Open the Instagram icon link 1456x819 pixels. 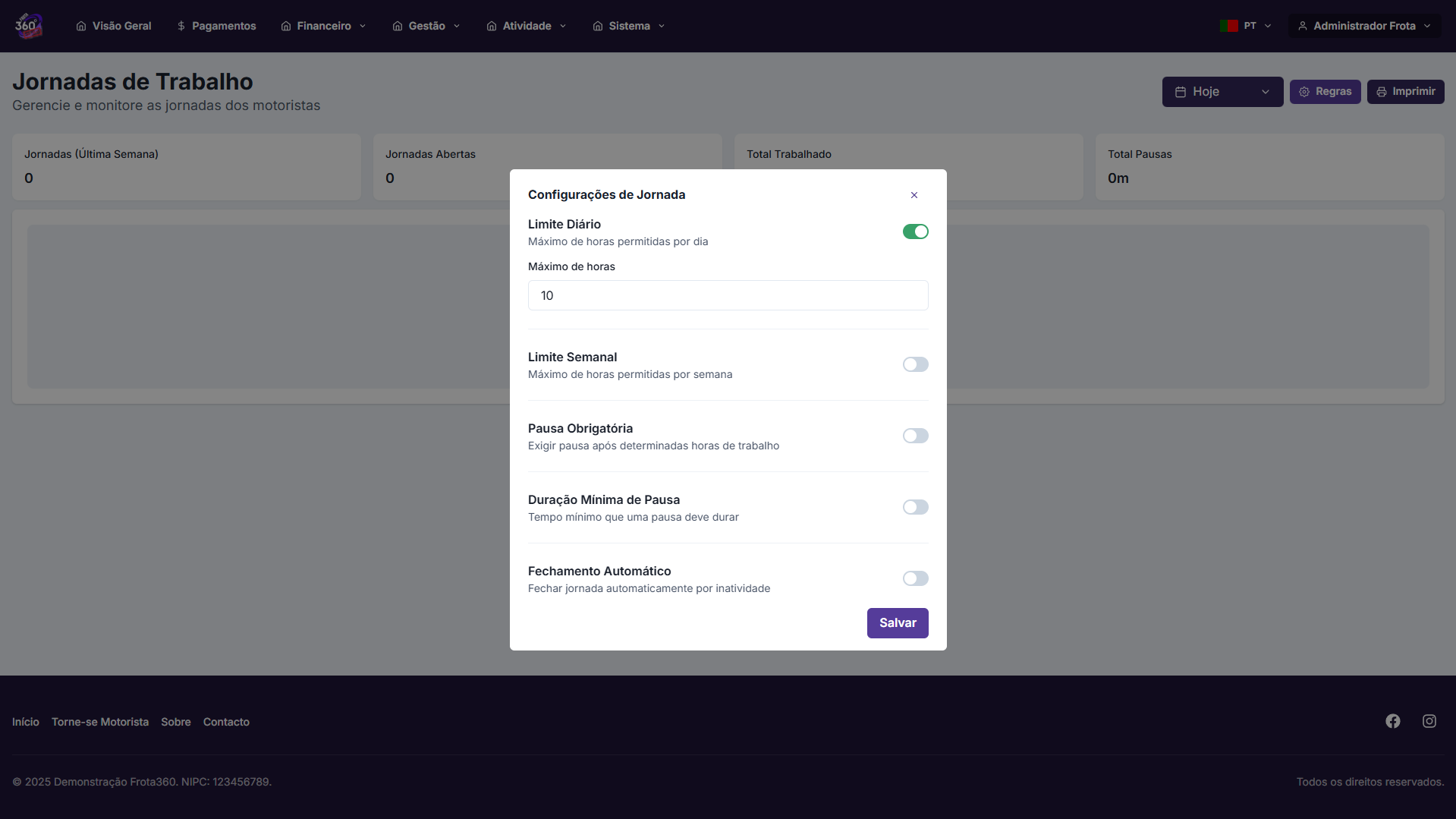(x=1429, y=721)
